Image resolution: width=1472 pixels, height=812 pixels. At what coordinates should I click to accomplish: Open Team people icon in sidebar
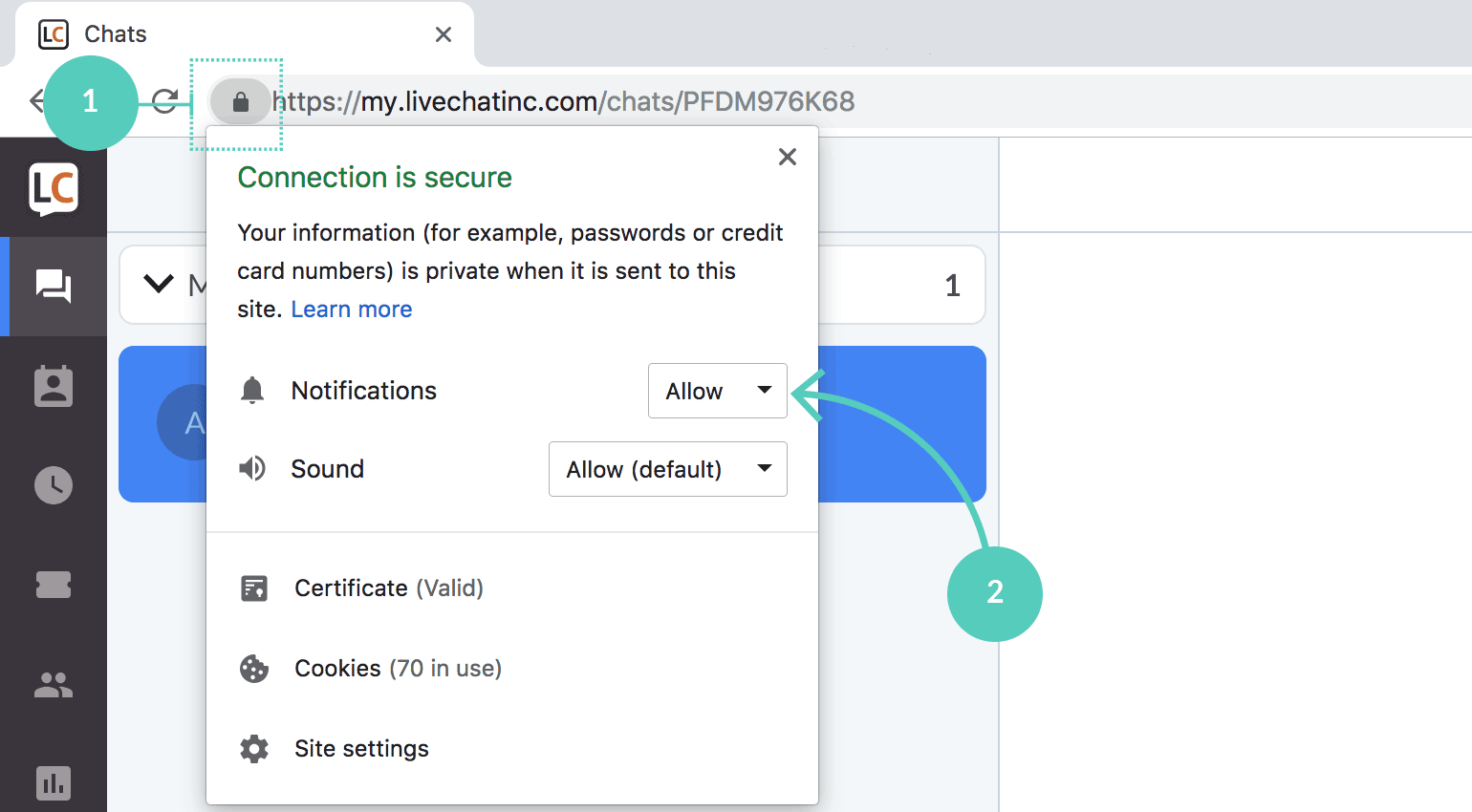click(54, 685)
